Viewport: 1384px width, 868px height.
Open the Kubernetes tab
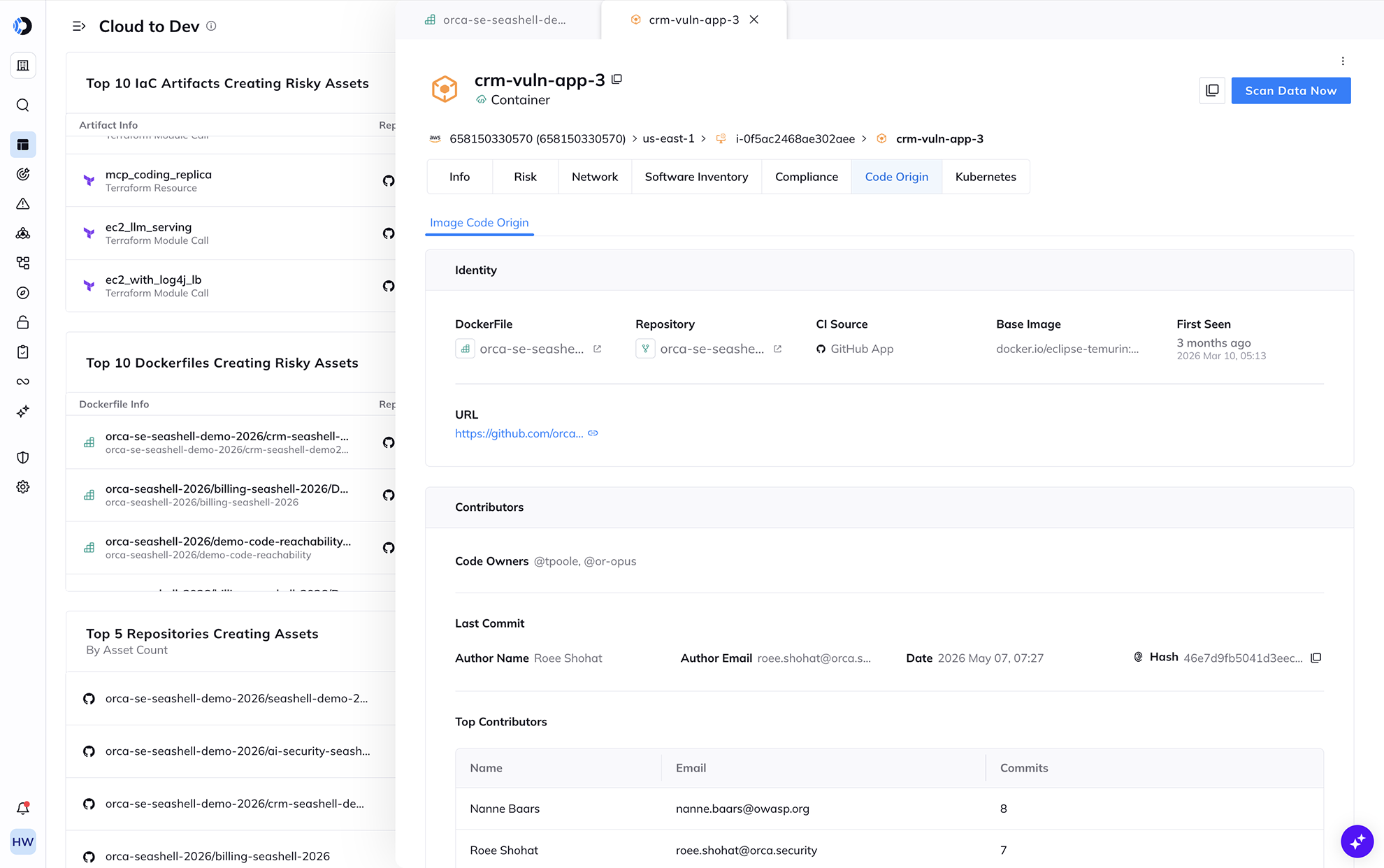tap(986, 177)
